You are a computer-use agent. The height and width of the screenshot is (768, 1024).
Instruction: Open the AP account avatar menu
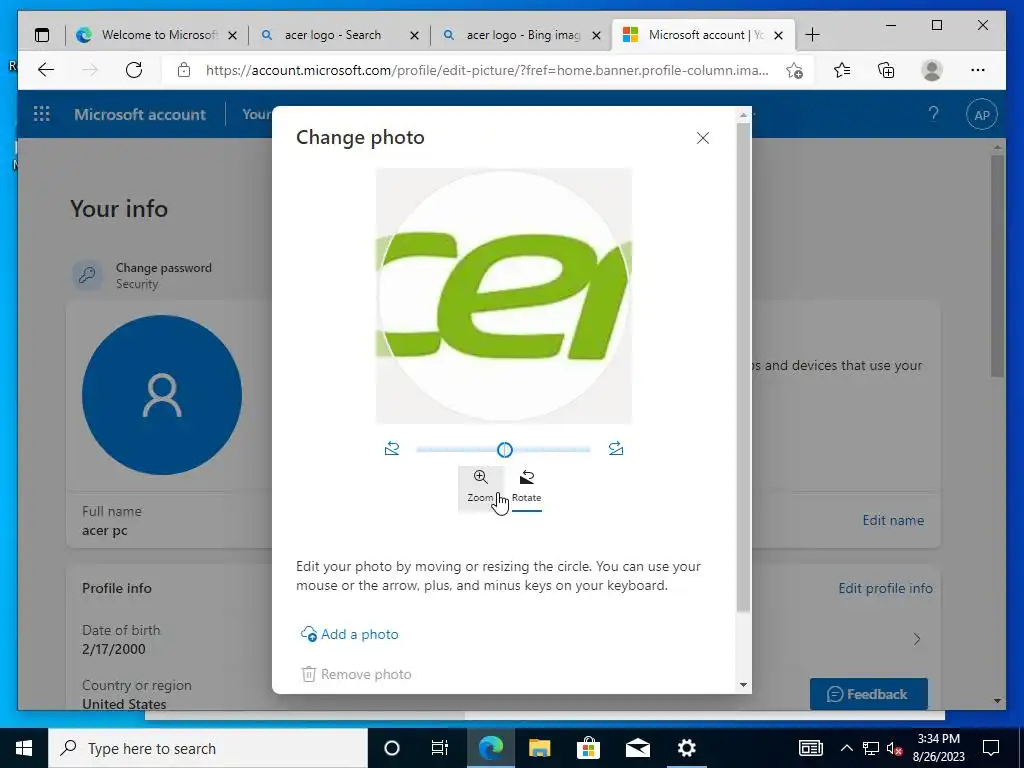tap(982, 115)
